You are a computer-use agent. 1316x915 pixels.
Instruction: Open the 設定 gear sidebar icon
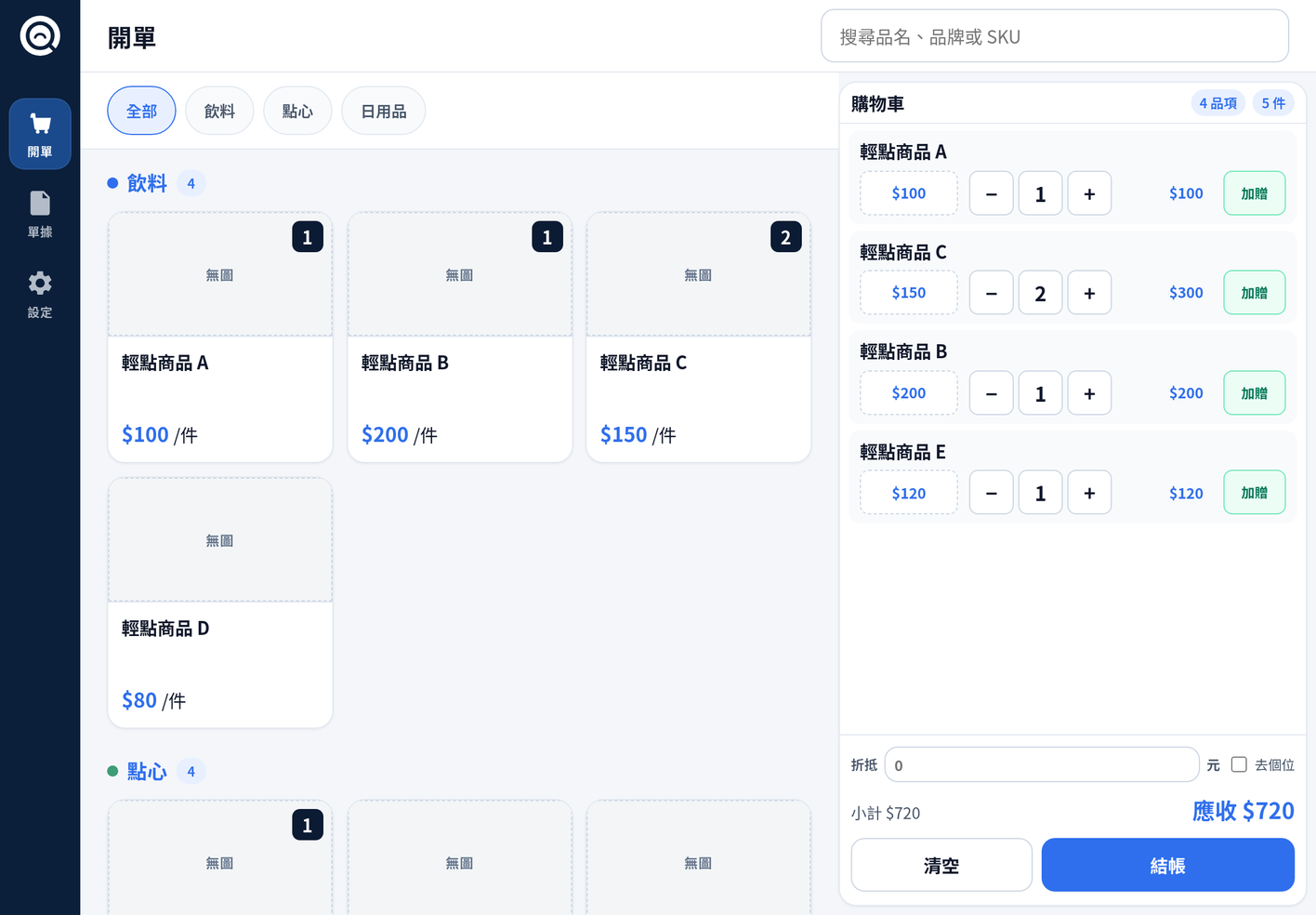click(x=40, y=295)
